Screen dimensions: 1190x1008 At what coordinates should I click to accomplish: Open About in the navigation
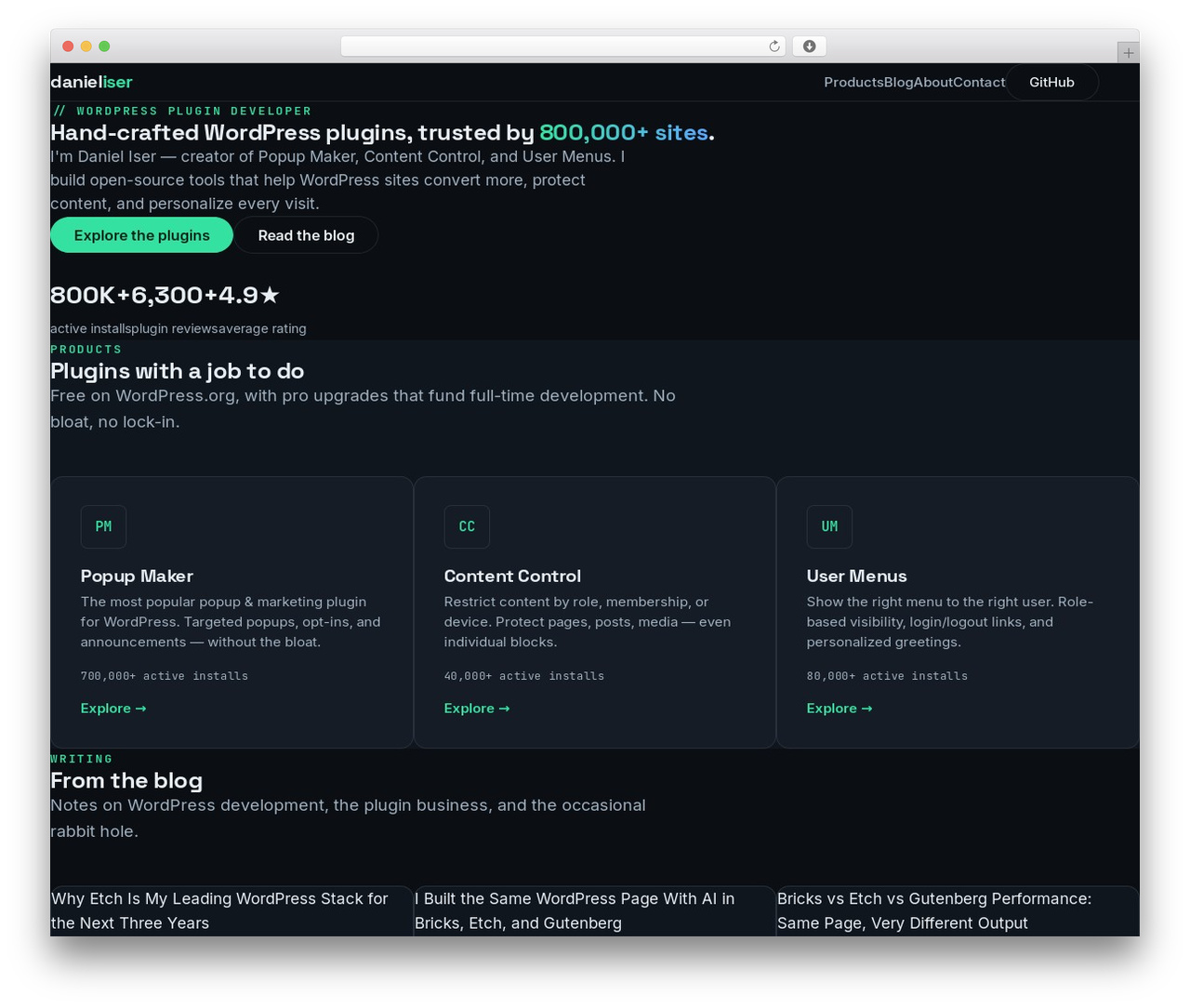(x=932, y=82)
